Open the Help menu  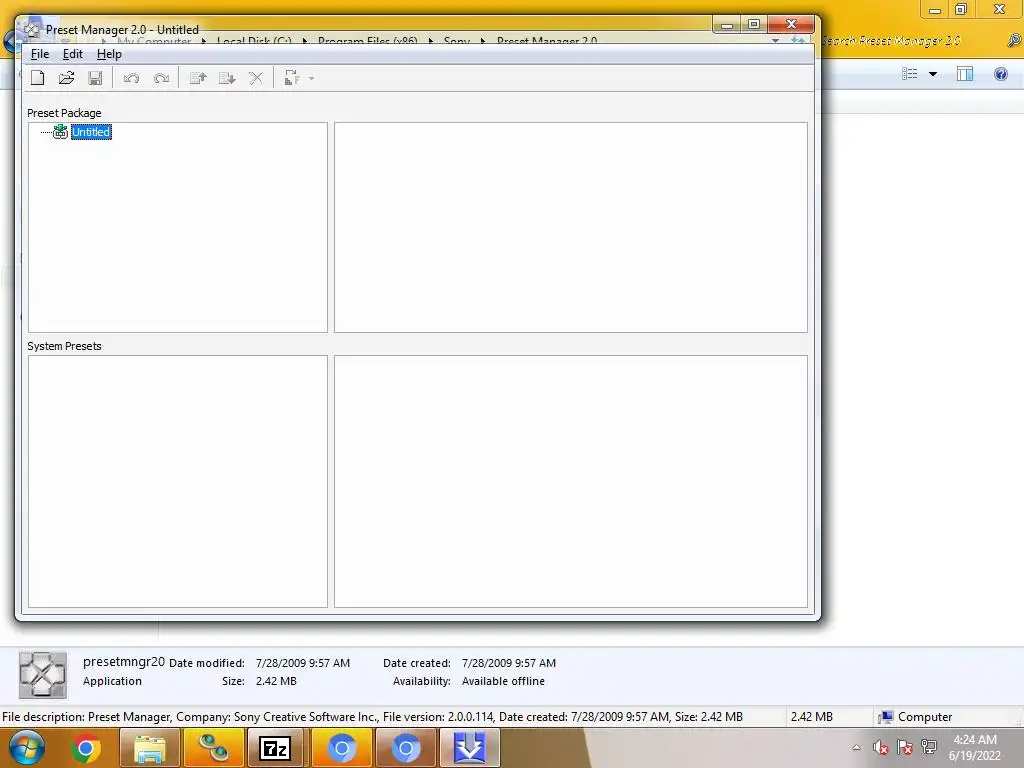109,54
